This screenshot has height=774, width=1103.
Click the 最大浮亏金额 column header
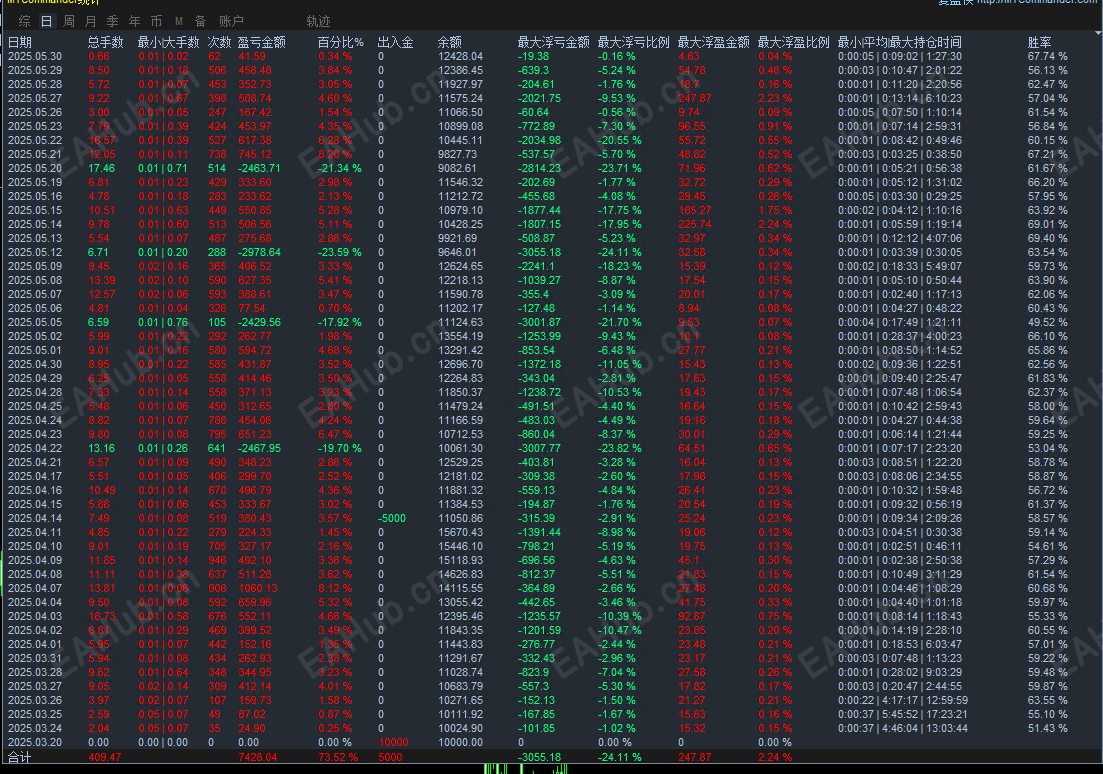pos(554,42)
